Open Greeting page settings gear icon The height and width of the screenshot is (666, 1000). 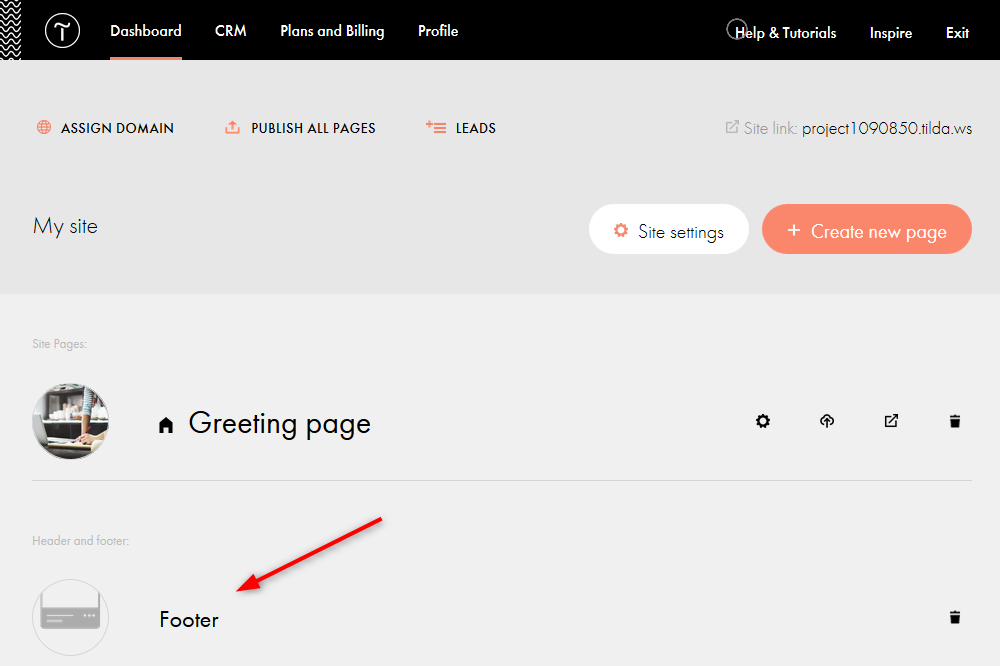[763, 421]
